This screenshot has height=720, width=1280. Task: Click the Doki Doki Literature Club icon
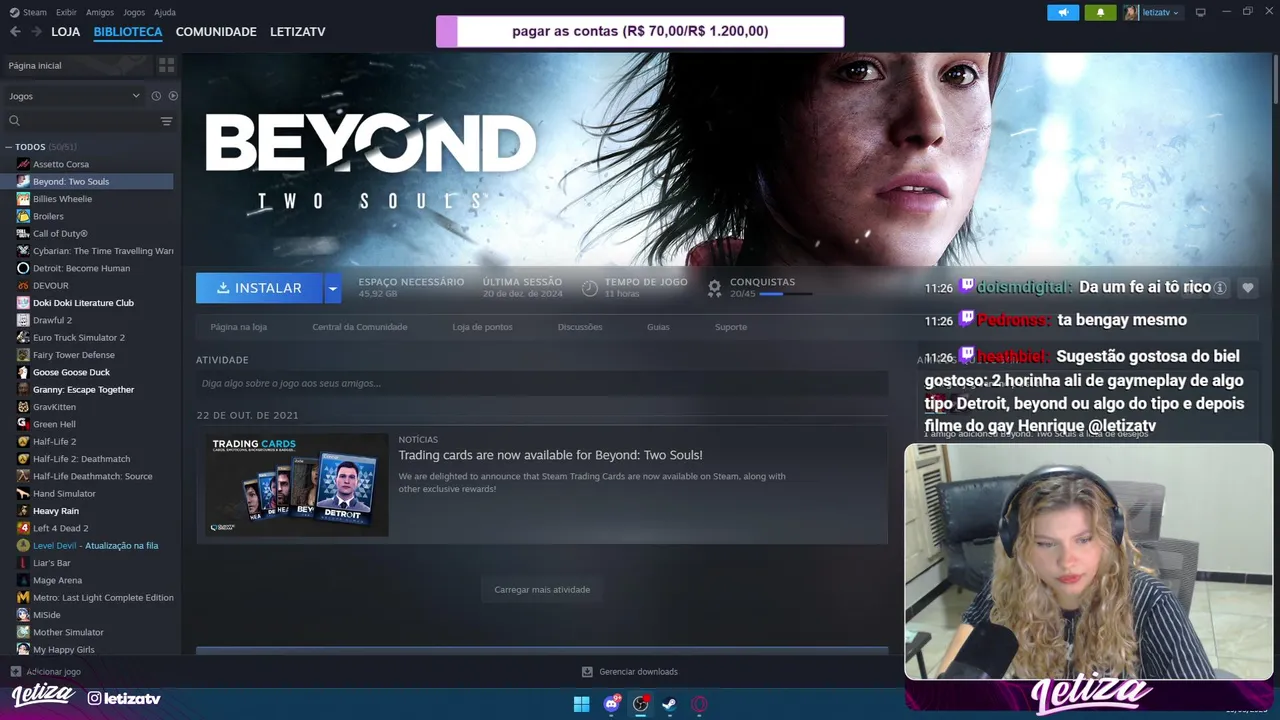[23, 303]
